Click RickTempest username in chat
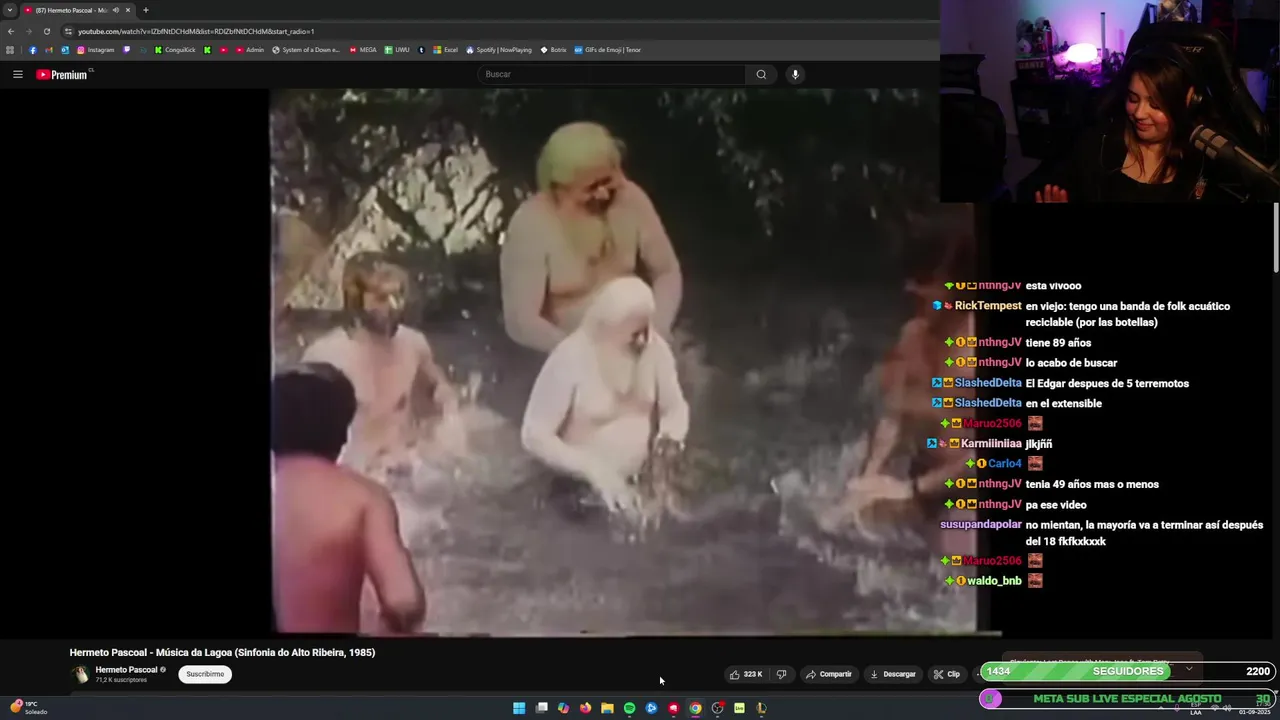Screen dimensions: 1280x720 (988, 306)
